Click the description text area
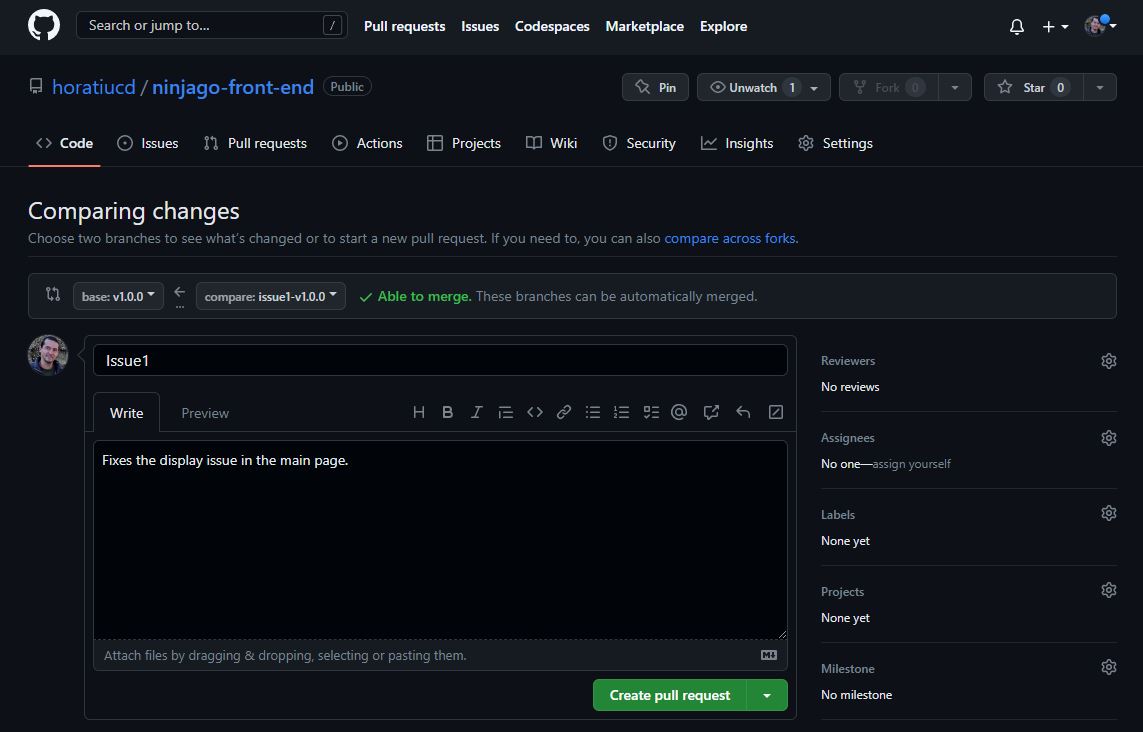 (x=440, y=540)
